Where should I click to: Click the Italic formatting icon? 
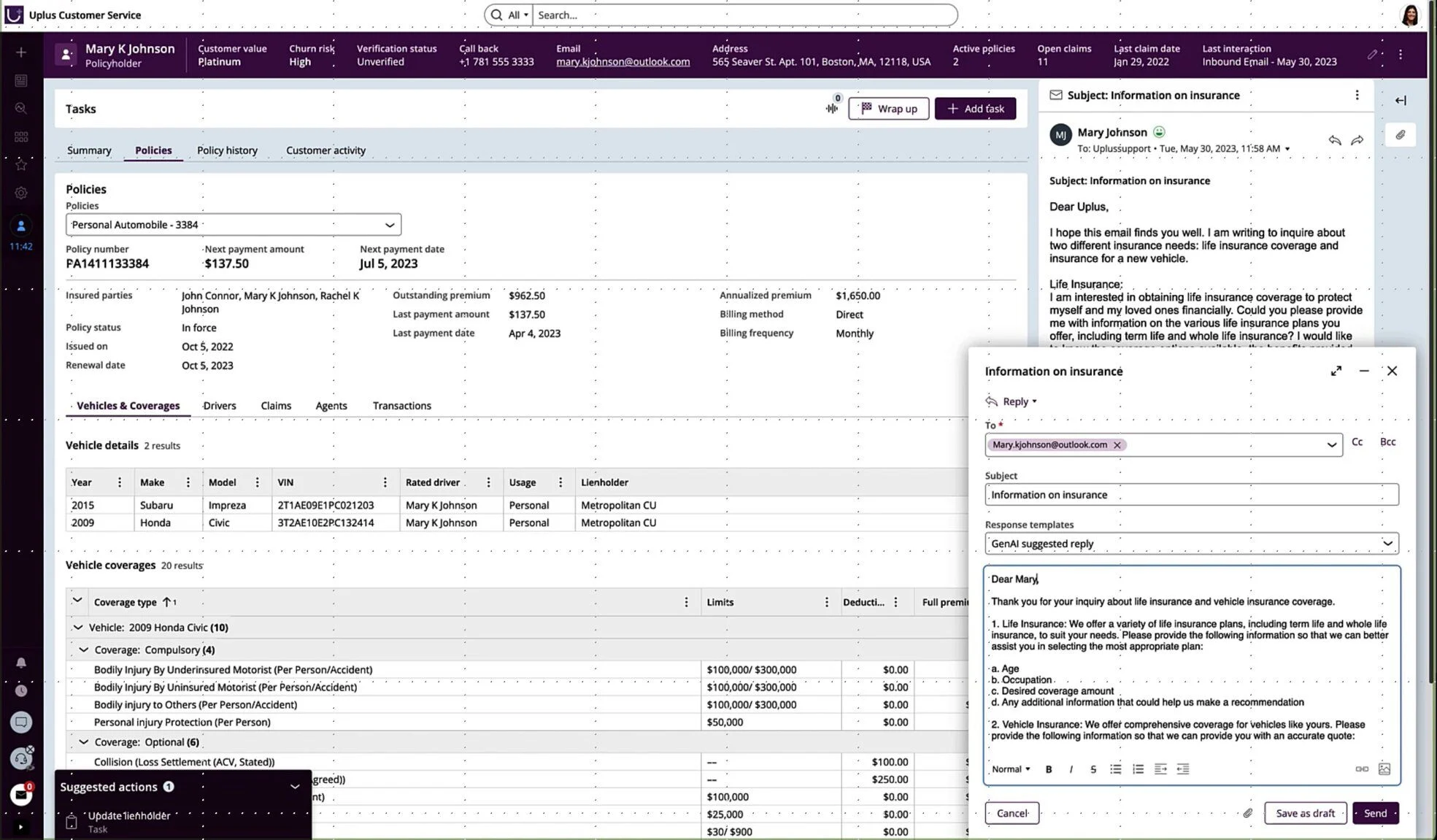coord(1071,769)
